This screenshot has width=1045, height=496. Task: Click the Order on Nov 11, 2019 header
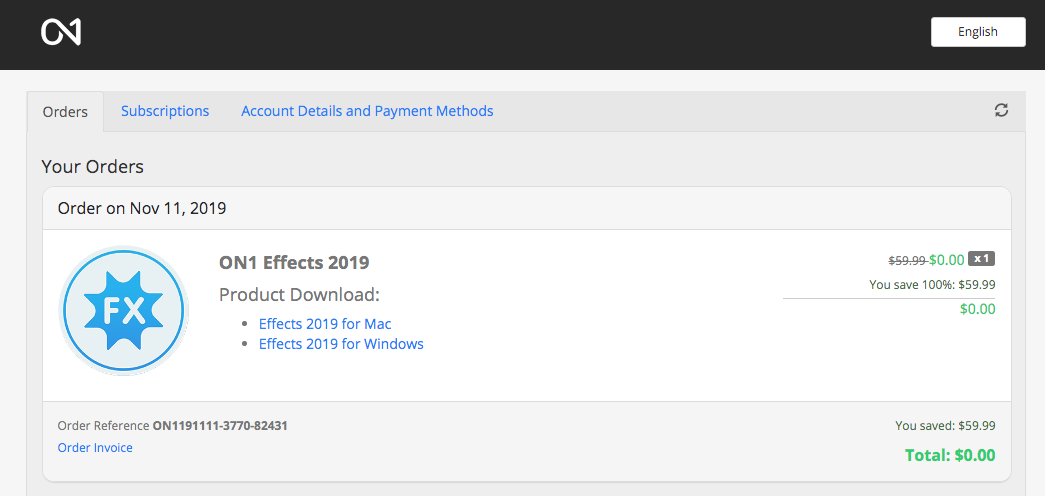pos(142,208)
